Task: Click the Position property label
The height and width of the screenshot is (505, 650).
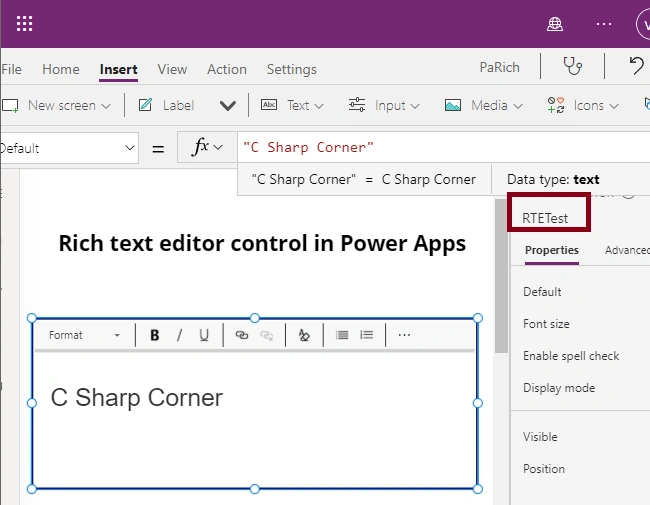Action: pyautogui.click(x=543, y=469)
